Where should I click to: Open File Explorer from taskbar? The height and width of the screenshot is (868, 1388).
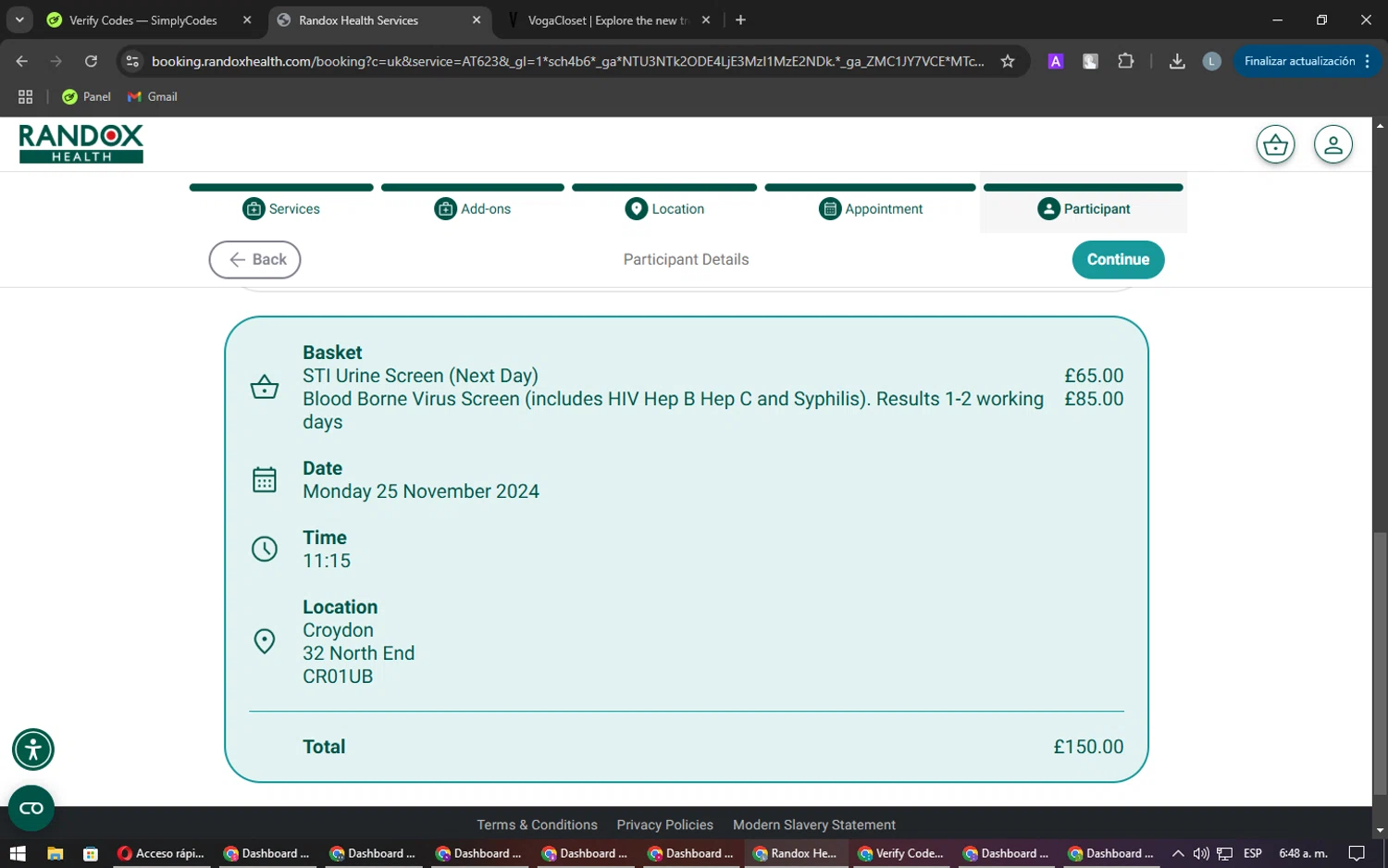pos(55,853)
